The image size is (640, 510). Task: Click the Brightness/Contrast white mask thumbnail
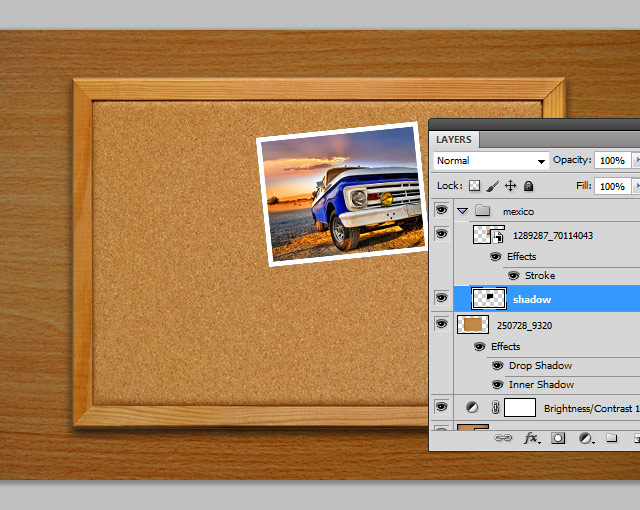tap(520, 407)
